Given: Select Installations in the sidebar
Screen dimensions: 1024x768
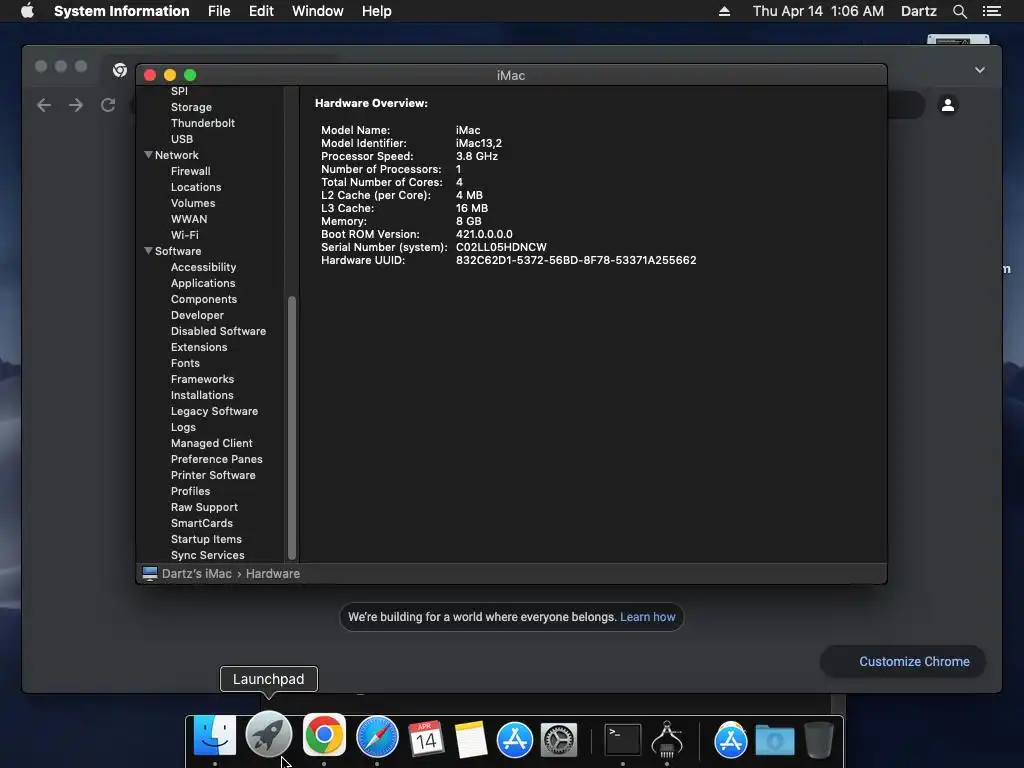Looking at the screenshot, I should coord(202,395).
